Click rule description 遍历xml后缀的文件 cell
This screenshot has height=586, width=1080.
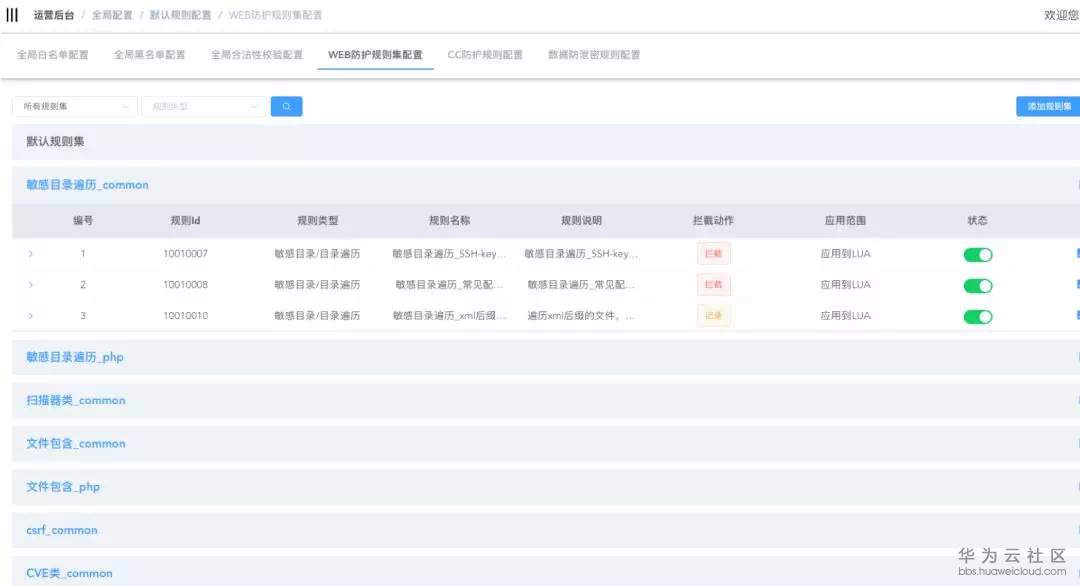(581, 316)
